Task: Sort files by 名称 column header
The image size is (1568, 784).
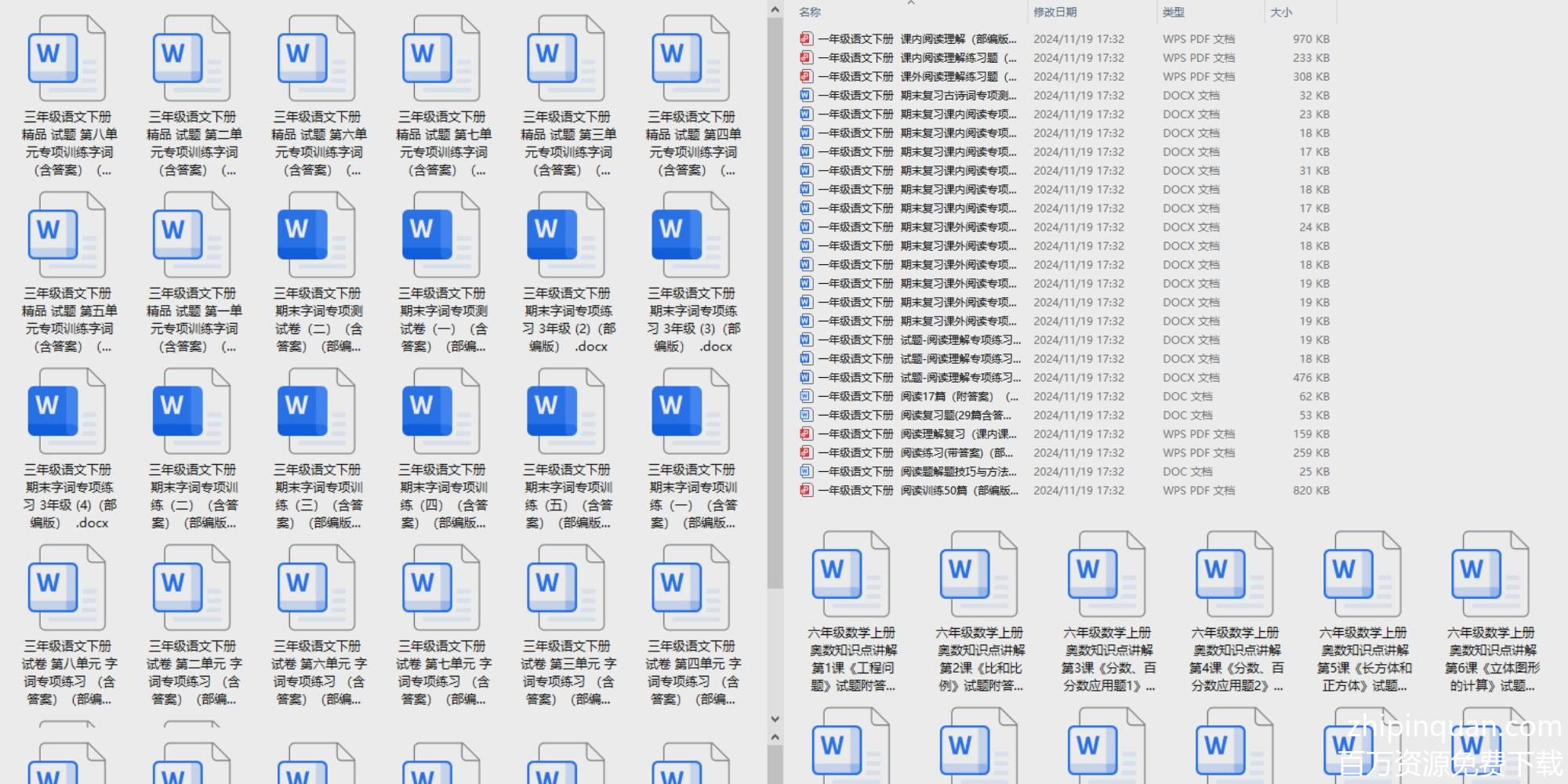Action: pos(810,13)
